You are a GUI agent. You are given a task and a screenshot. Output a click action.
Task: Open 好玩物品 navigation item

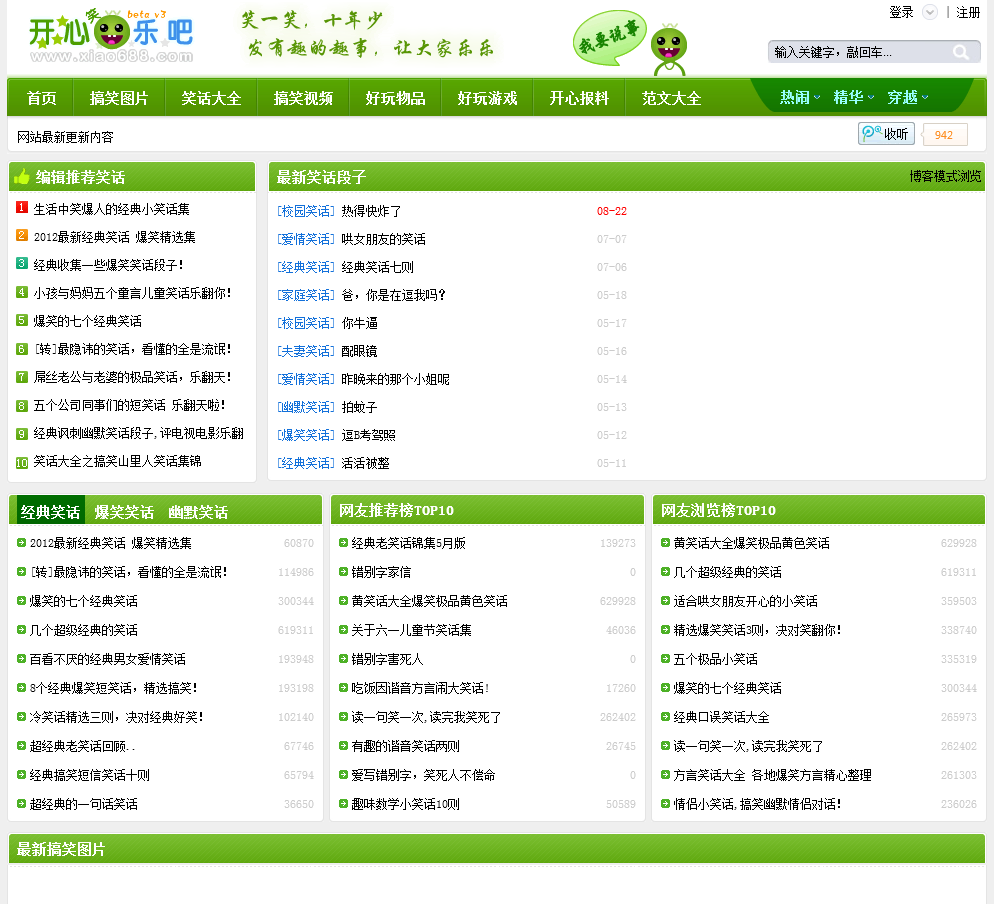(395, 98)
